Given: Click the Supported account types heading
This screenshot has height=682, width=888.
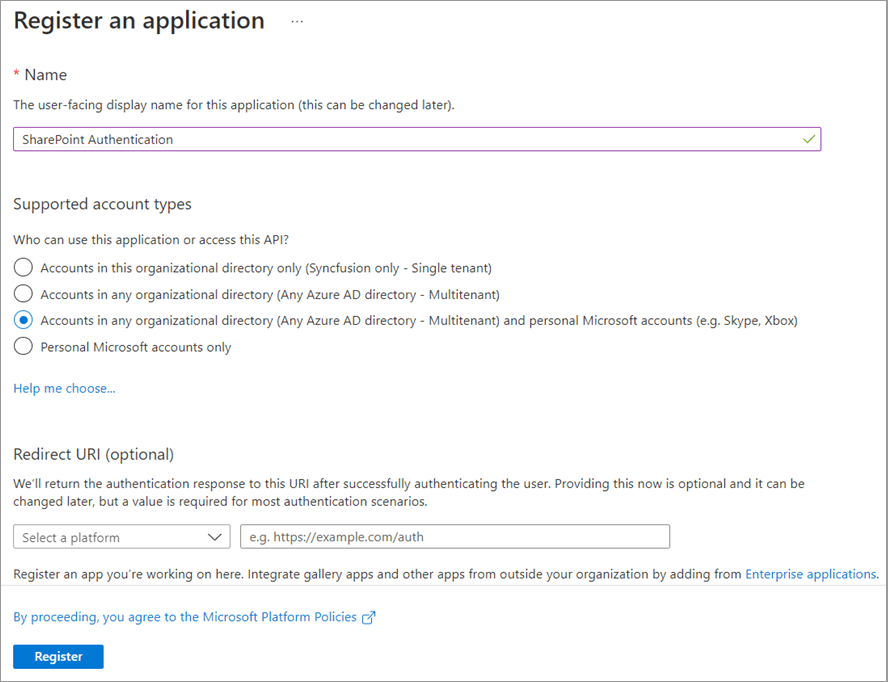Looking at the screenshot, I should (x=102, y=204).
